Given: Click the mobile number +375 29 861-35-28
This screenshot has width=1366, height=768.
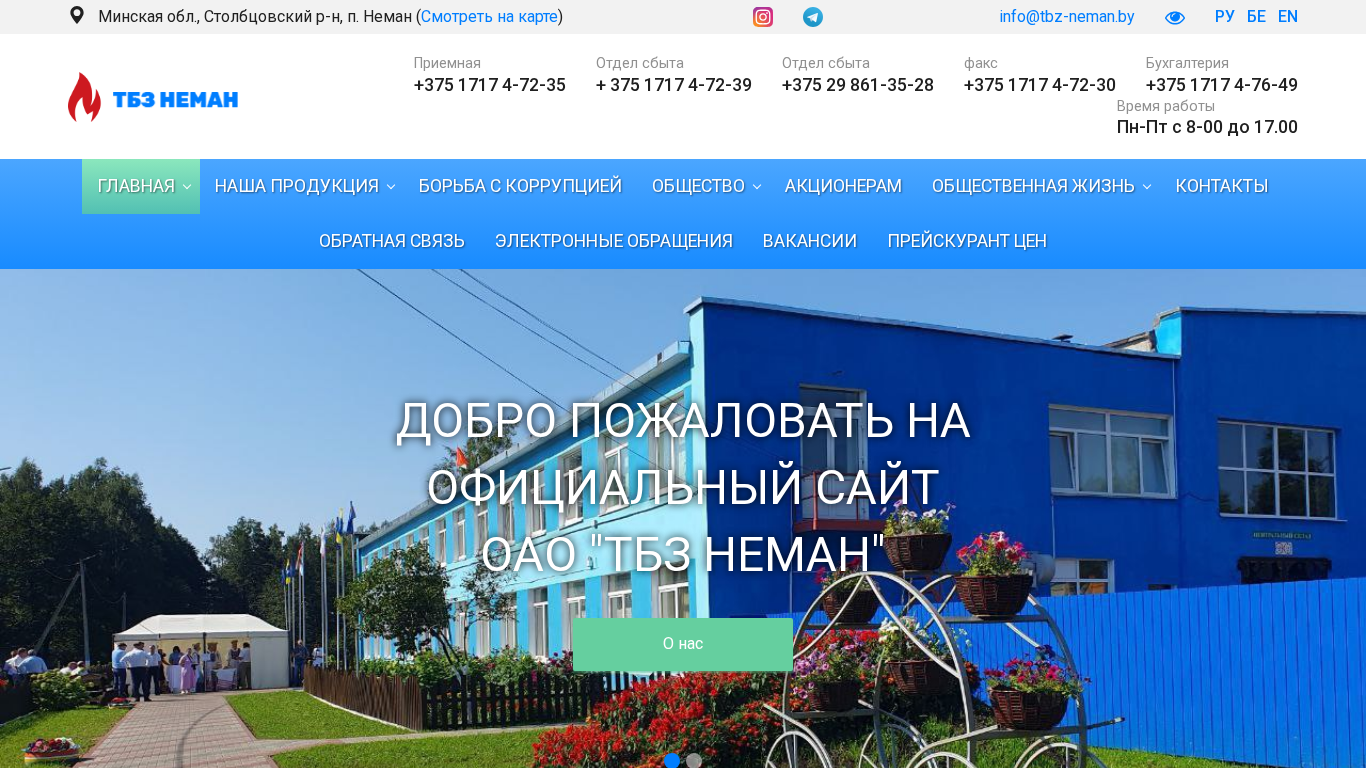Looking at the screenshot, I should [858, 85].
